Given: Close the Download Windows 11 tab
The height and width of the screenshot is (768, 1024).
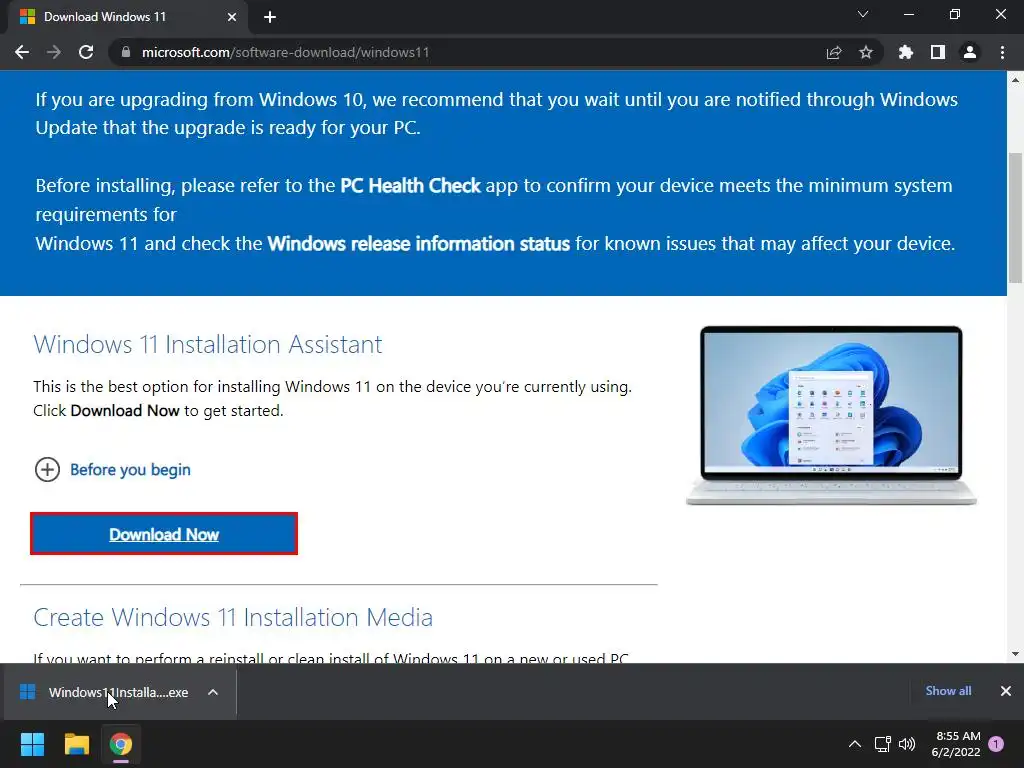Looking at the screenshot, I should (231, 17).
